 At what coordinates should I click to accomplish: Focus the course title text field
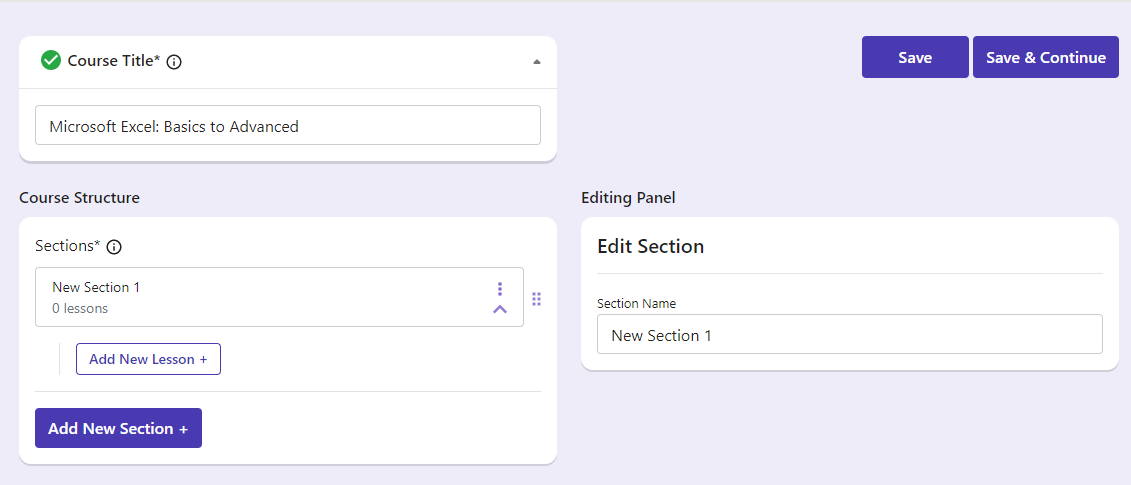click(288, 126)
